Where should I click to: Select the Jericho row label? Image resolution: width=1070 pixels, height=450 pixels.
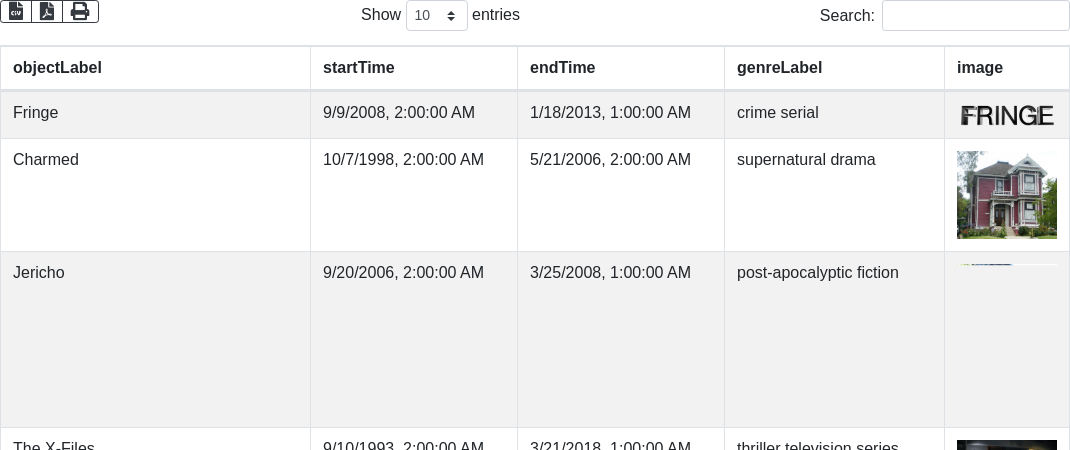pos(39,273)
